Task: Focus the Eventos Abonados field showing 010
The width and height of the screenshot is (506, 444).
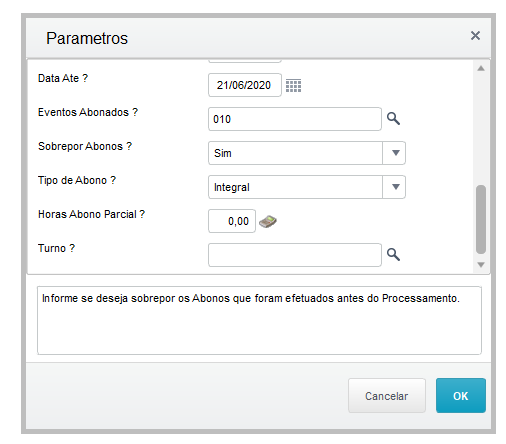Action: (x=295, y=119)
